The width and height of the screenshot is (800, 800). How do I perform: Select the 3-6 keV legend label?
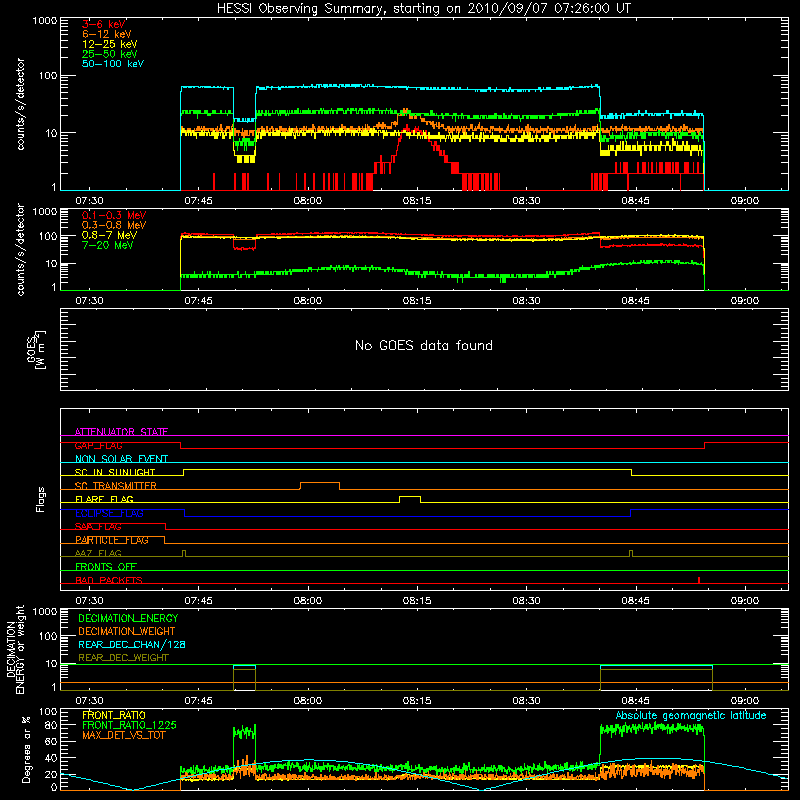104,24
